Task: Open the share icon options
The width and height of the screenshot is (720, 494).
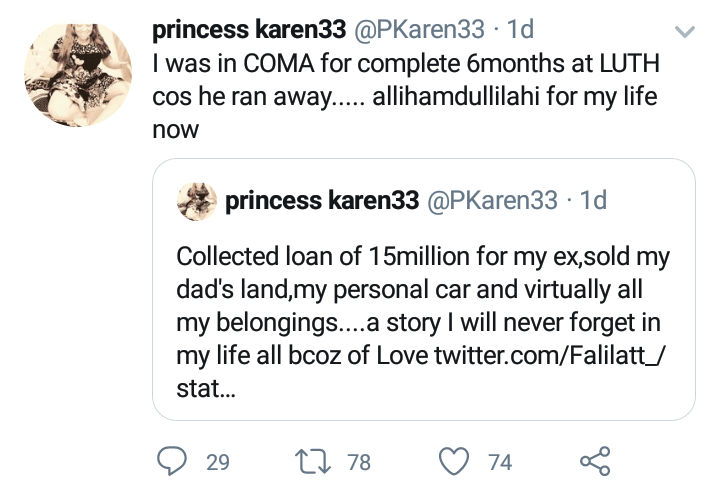Action: click(595, 461)
